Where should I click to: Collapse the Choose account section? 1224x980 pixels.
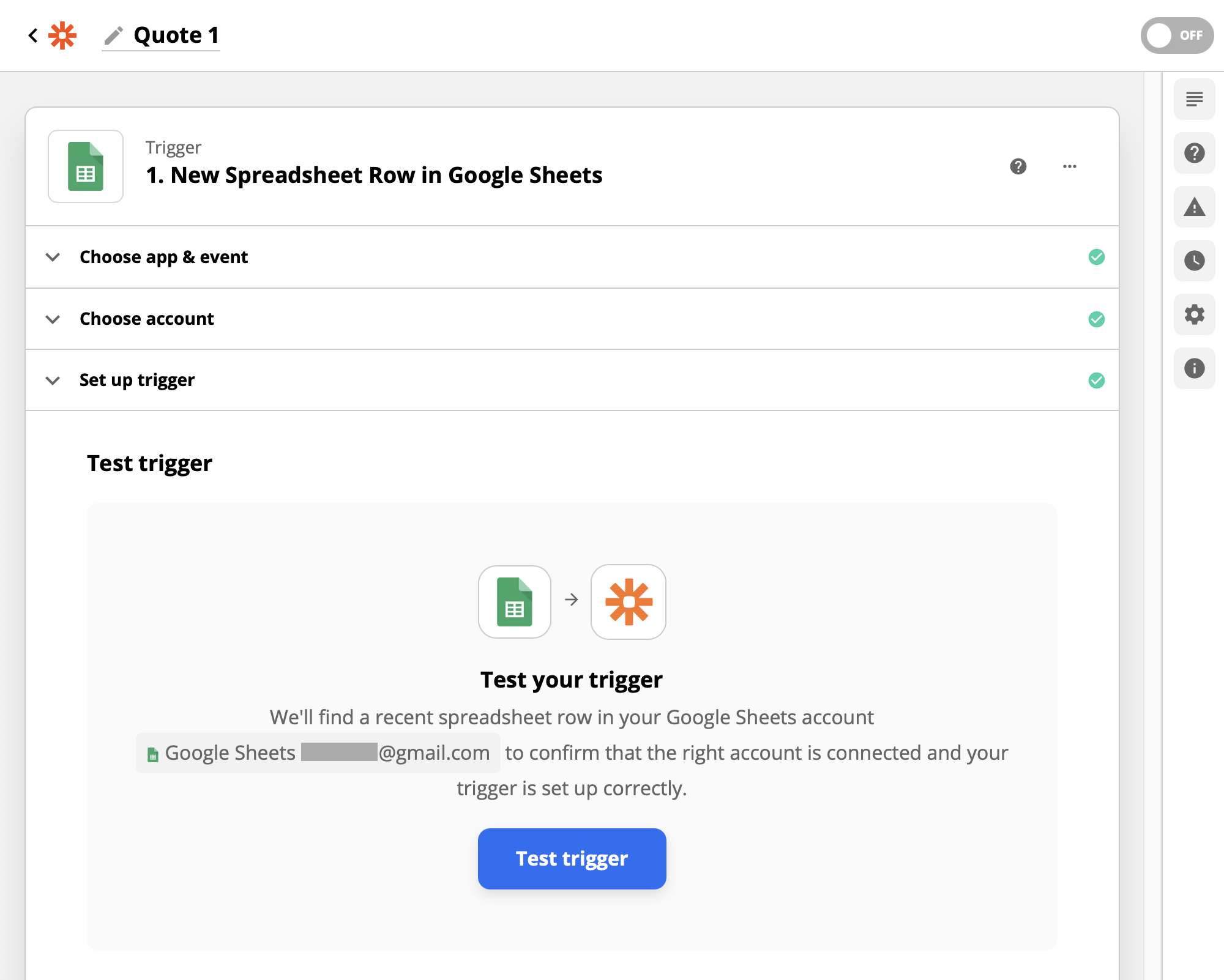click(53, 319)
